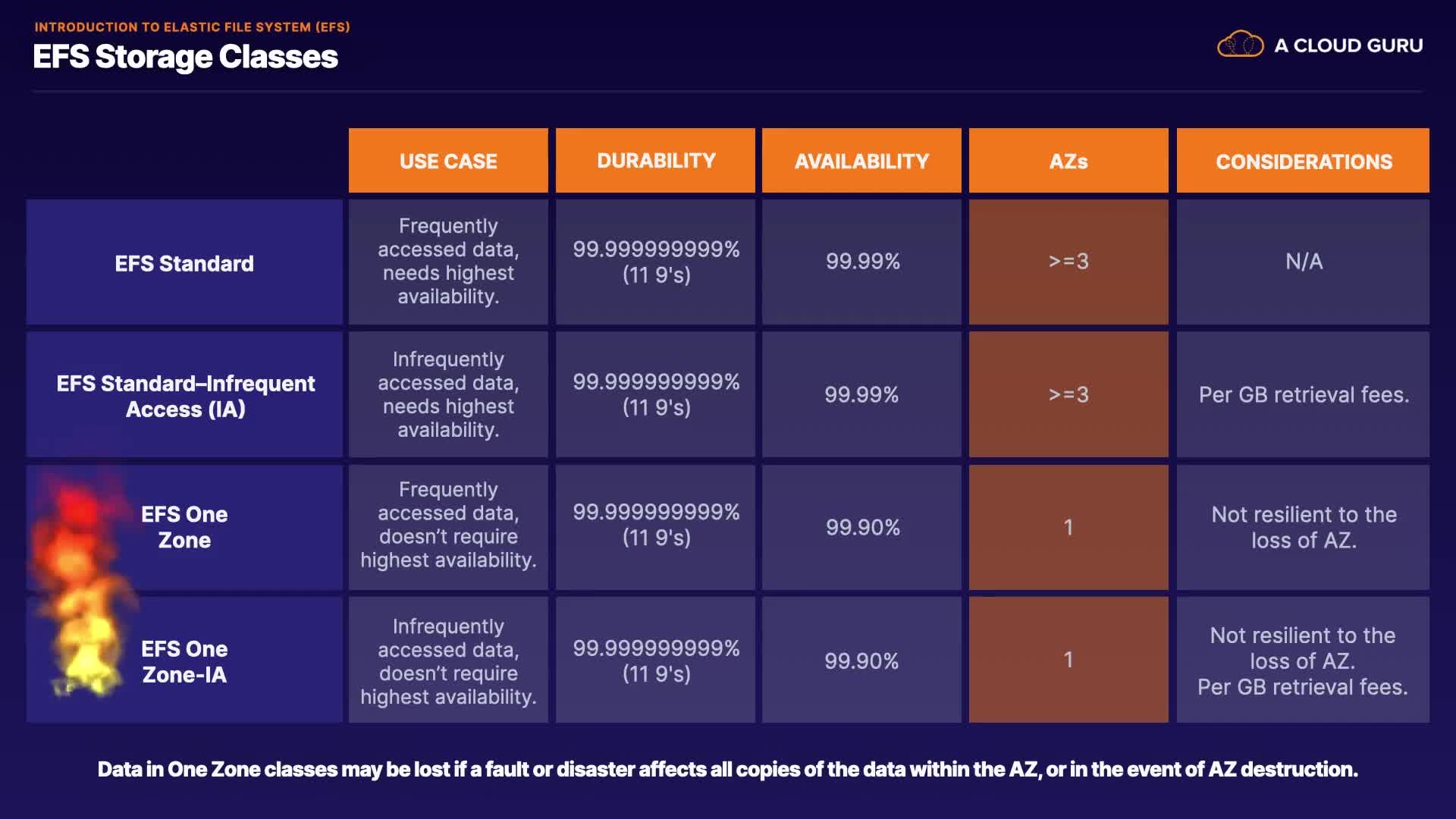Click the EFS Standard row label
The image size is (1456, 819).
pos(184,263)
